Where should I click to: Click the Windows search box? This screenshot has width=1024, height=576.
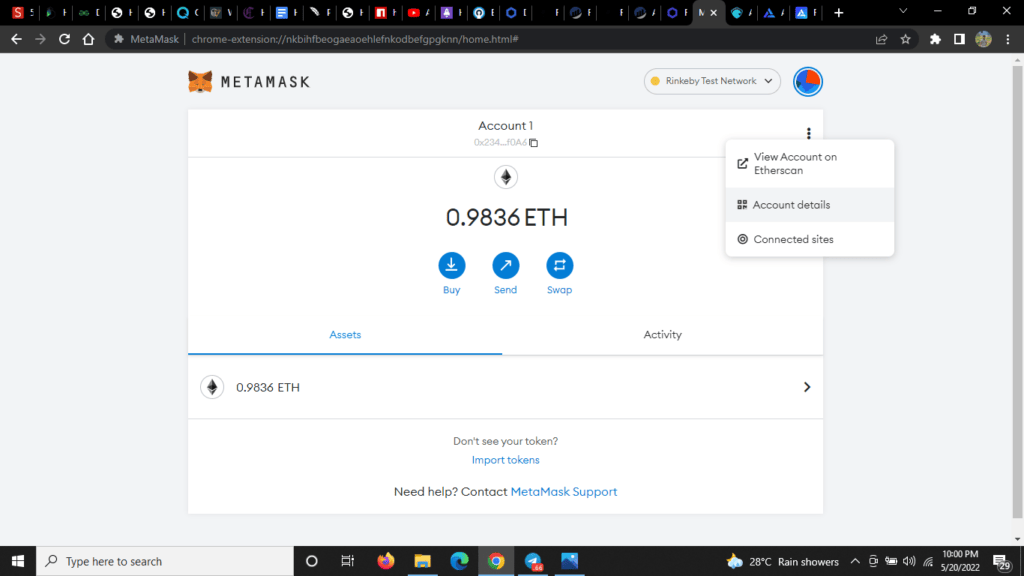click(165, 561)
